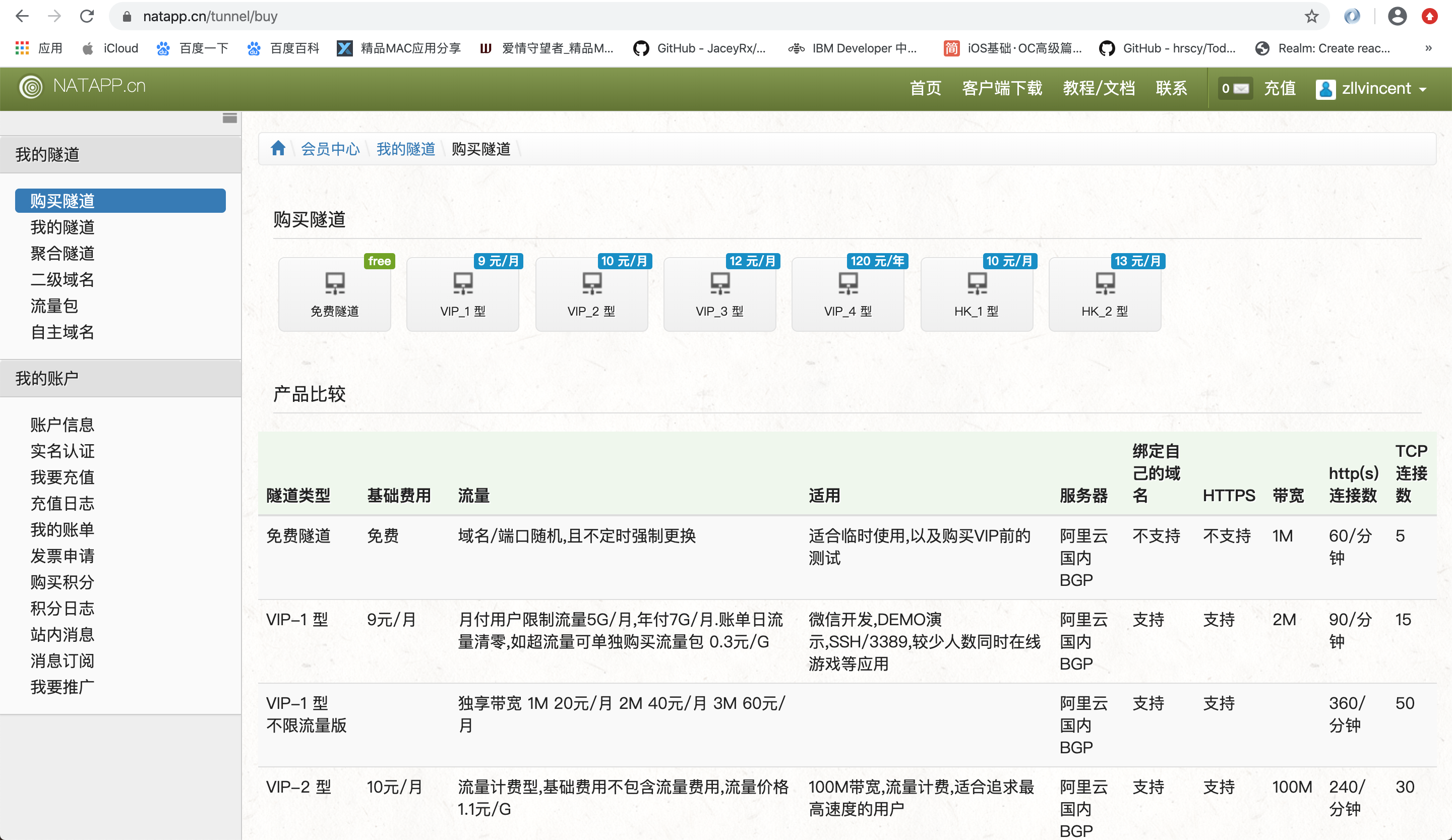Open 实名认证 in the sidebar
Image resolution: width=1452 pixels, height=840 pixels.
click(x=62, y=451)
